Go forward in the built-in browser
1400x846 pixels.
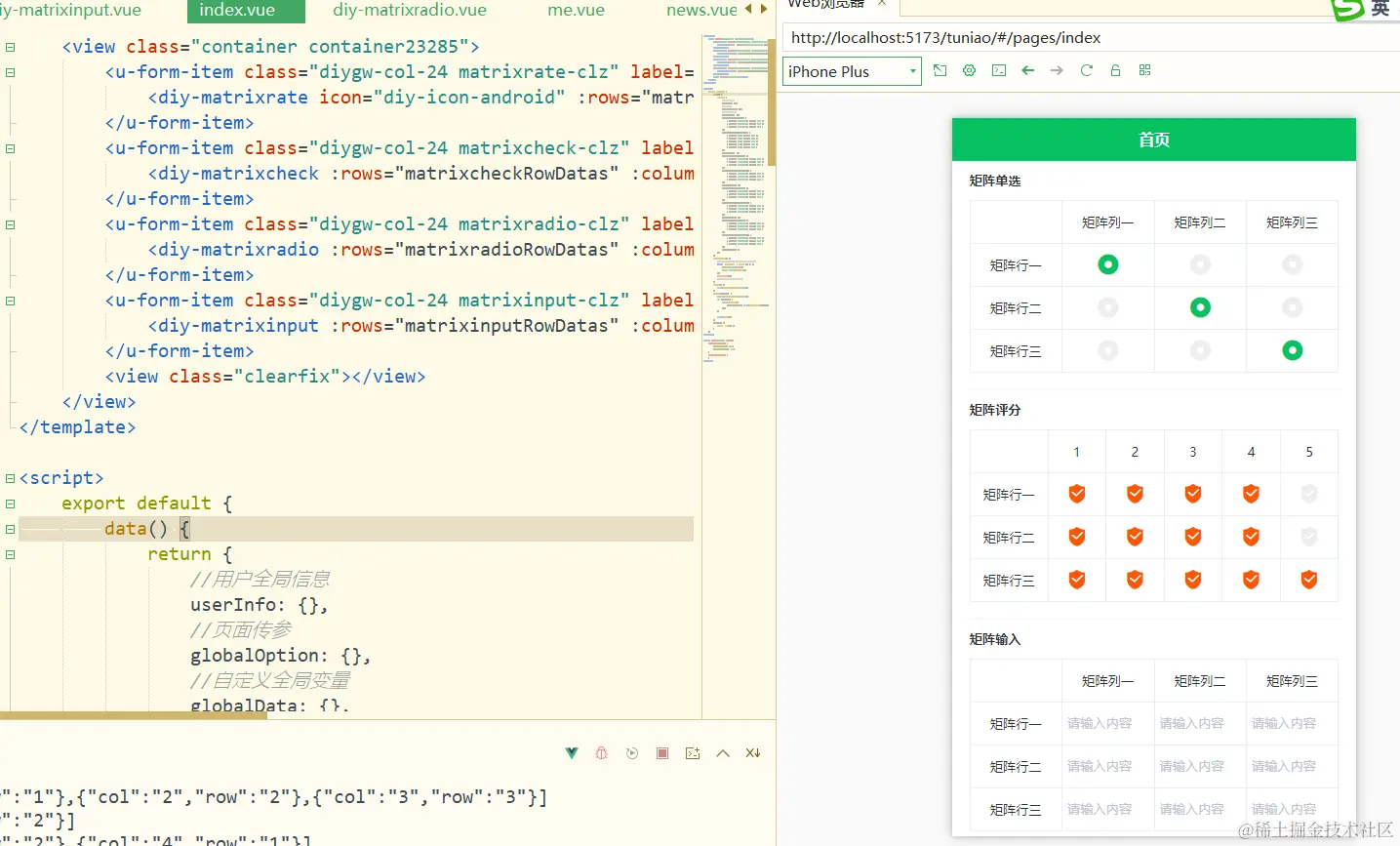1057,70
